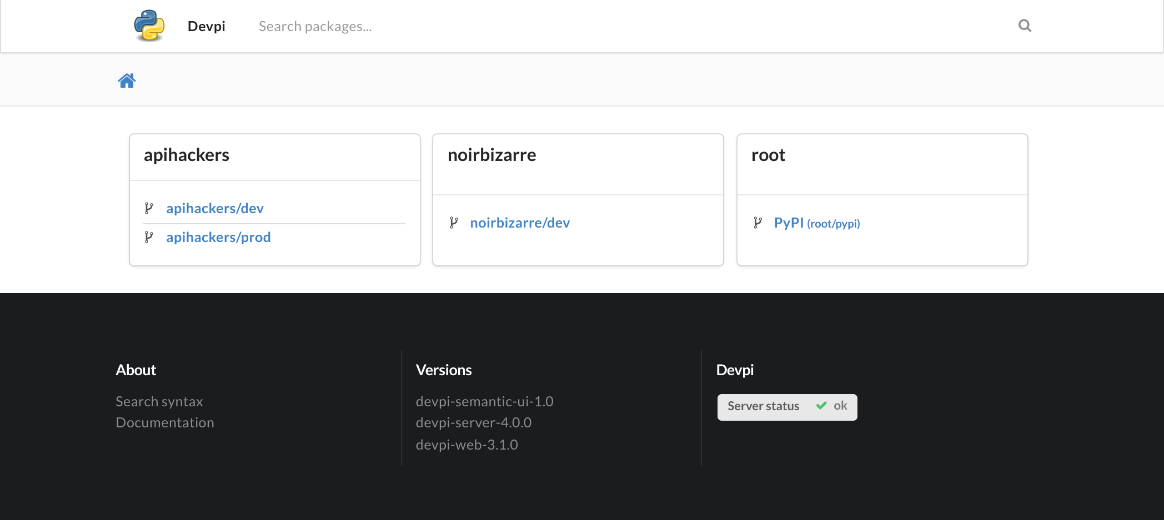1164x520 pixels.
Task: Click the Versions footer heading
Action: pyautogui.click(x=443, y=369)
